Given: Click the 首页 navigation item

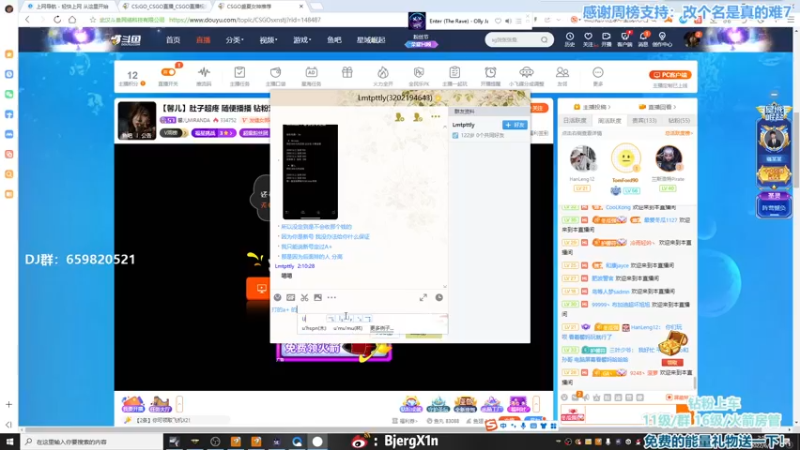Looking at the screenshot, I should coord(173,40).
